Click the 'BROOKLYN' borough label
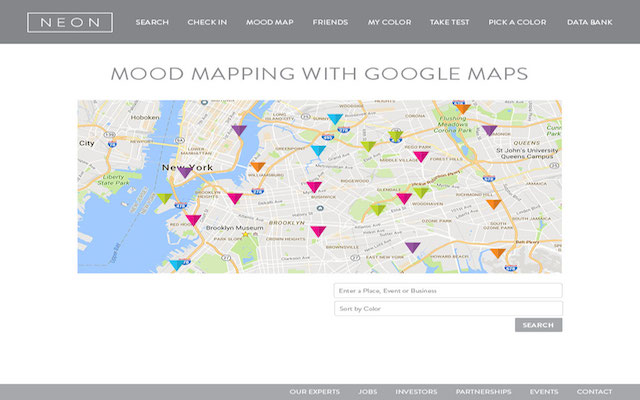 pos(287,223)
